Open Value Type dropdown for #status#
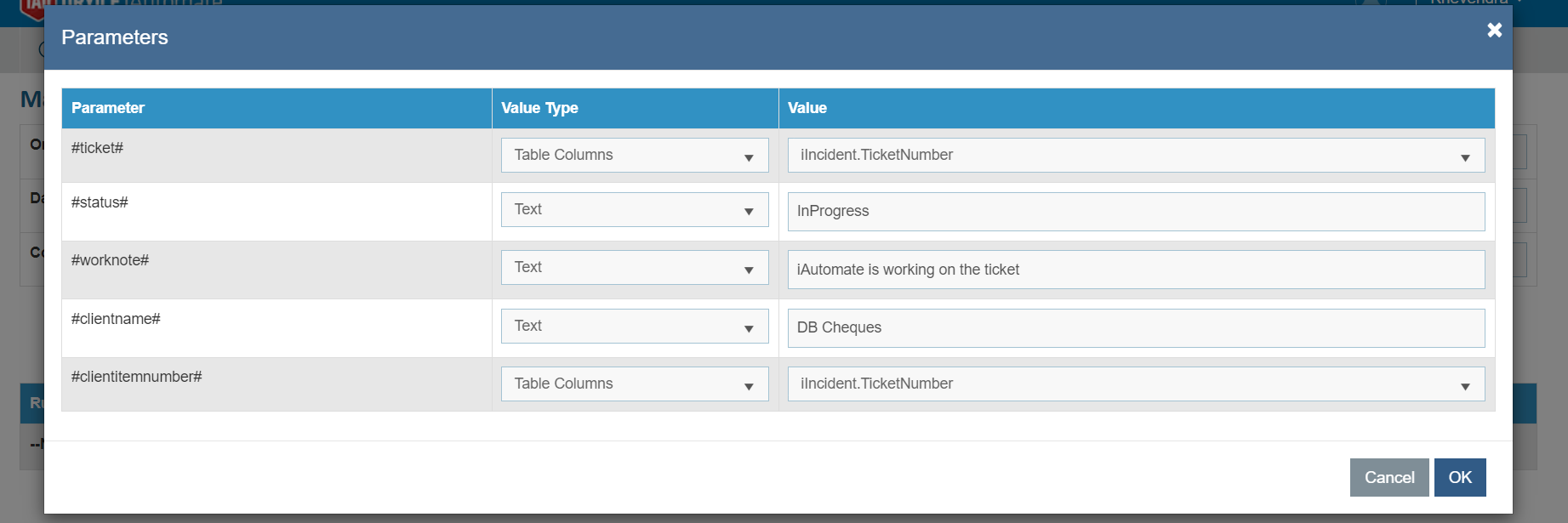 634,210
